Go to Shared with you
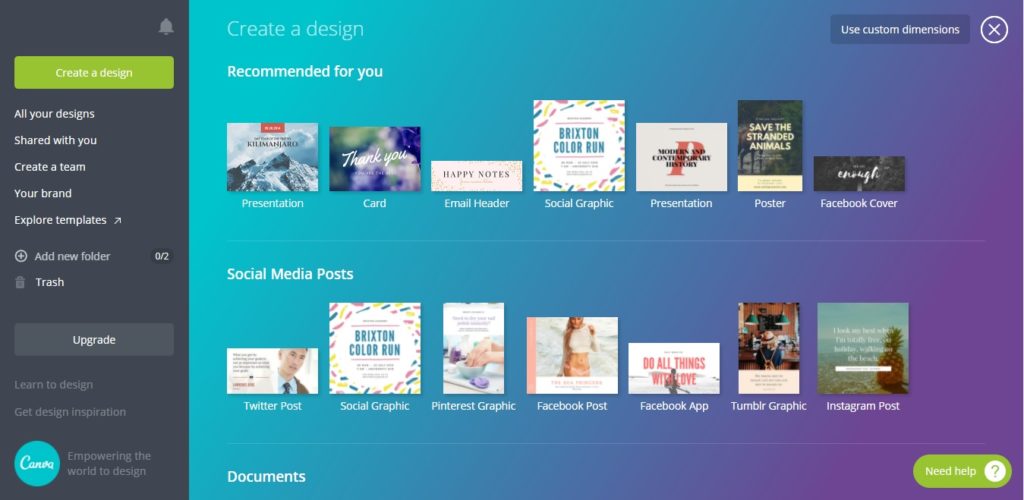Viewport: 1024px width, 500px height. 55,141
